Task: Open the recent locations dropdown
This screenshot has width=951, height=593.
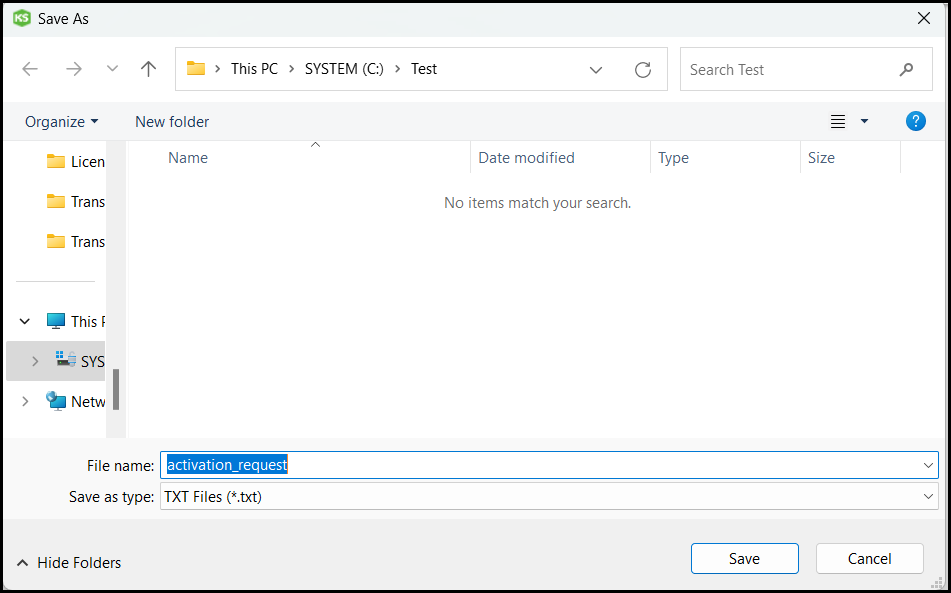Action: point(112,69)
